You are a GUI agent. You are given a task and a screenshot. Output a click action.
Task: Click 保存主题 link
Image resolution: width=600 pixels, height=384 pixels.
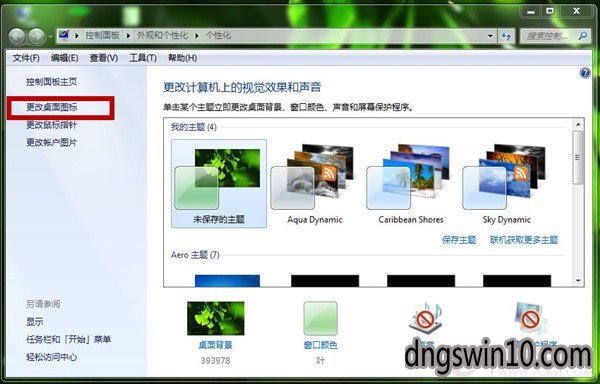pos(459,240)
